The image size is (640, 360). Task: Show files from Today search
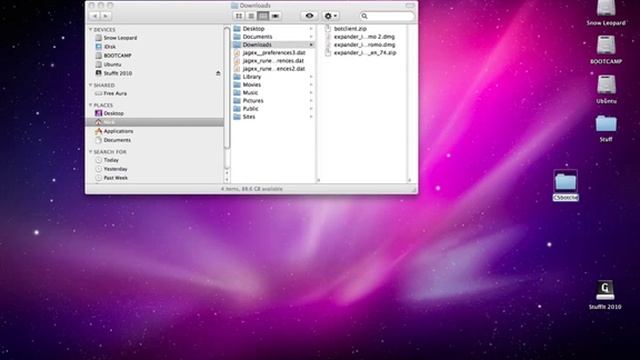(107, 160)
